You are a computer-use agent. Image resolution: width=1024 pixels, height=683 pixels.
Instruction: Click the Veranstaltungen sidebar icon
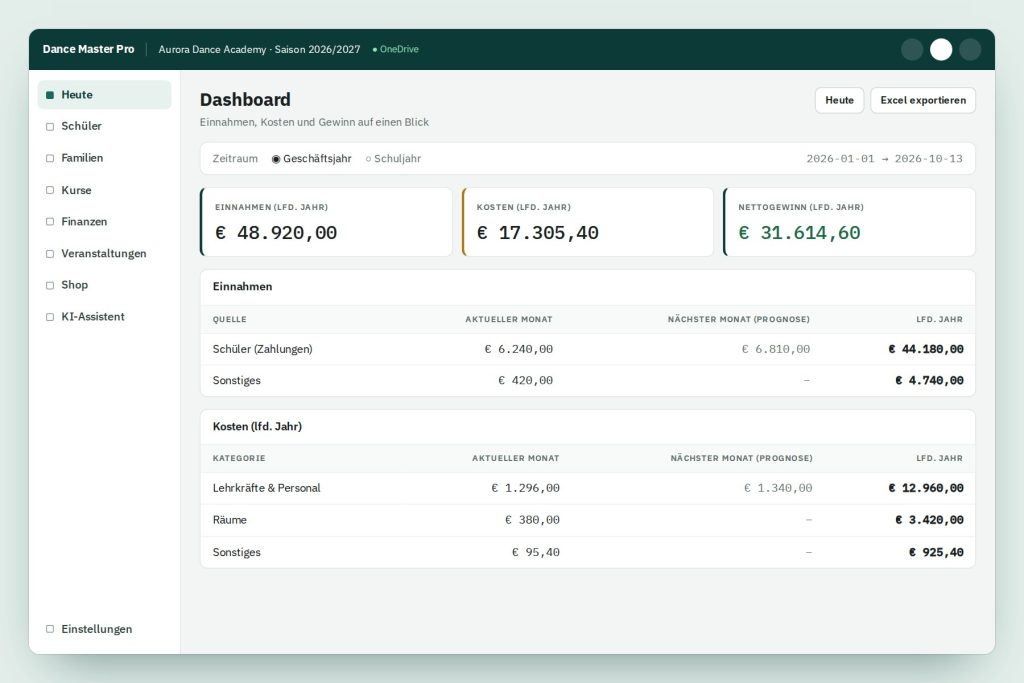(x=50, y=254)
